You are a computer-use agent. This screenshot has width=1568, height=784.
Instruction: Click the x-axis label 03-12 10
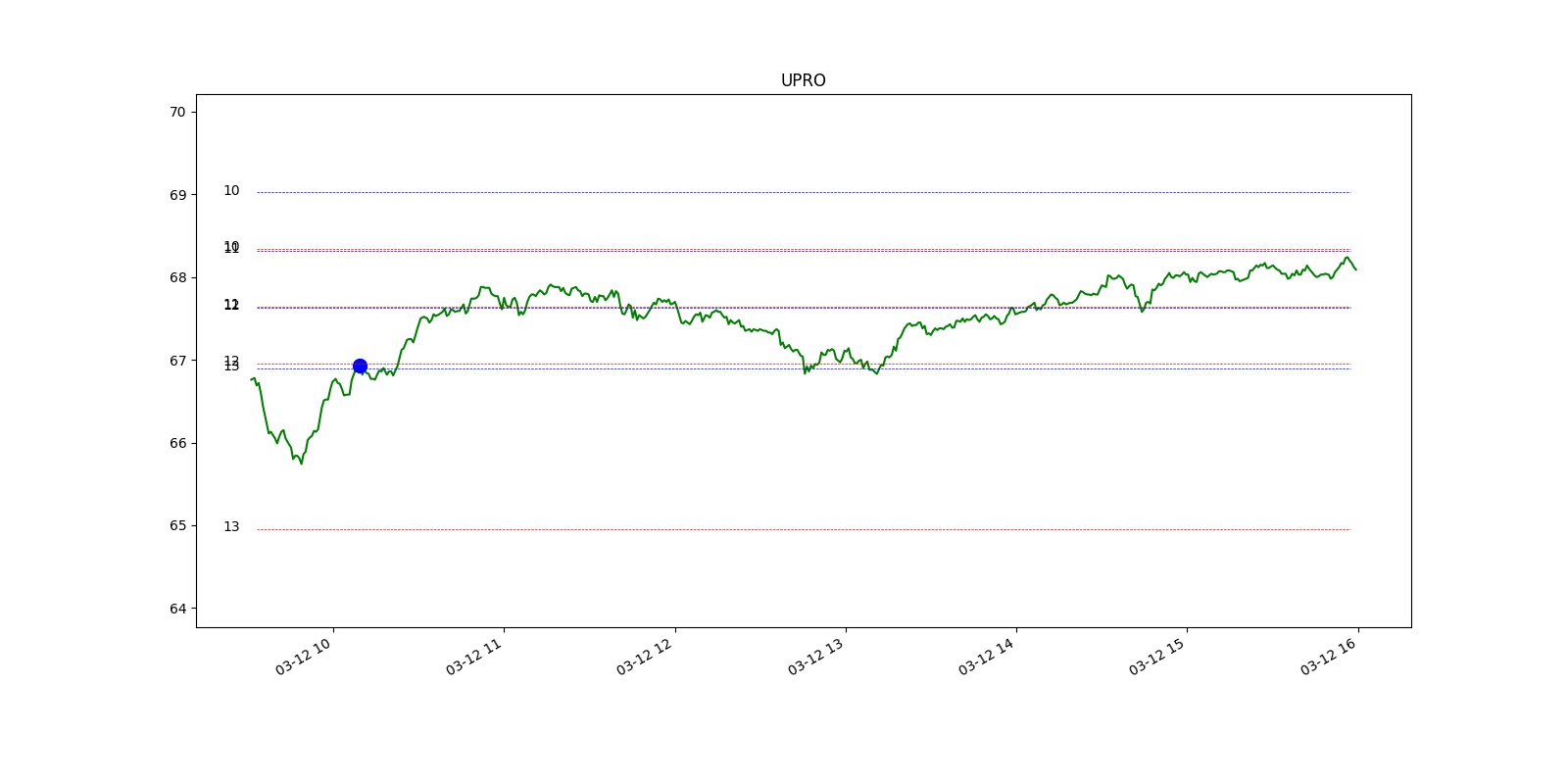tap(305, 655)
